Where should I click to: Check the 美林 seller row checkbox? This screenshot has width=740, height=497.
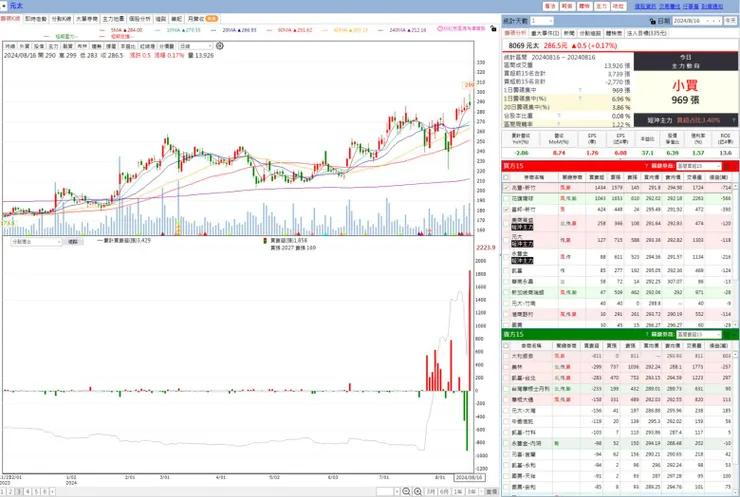[x=506, y=367]
